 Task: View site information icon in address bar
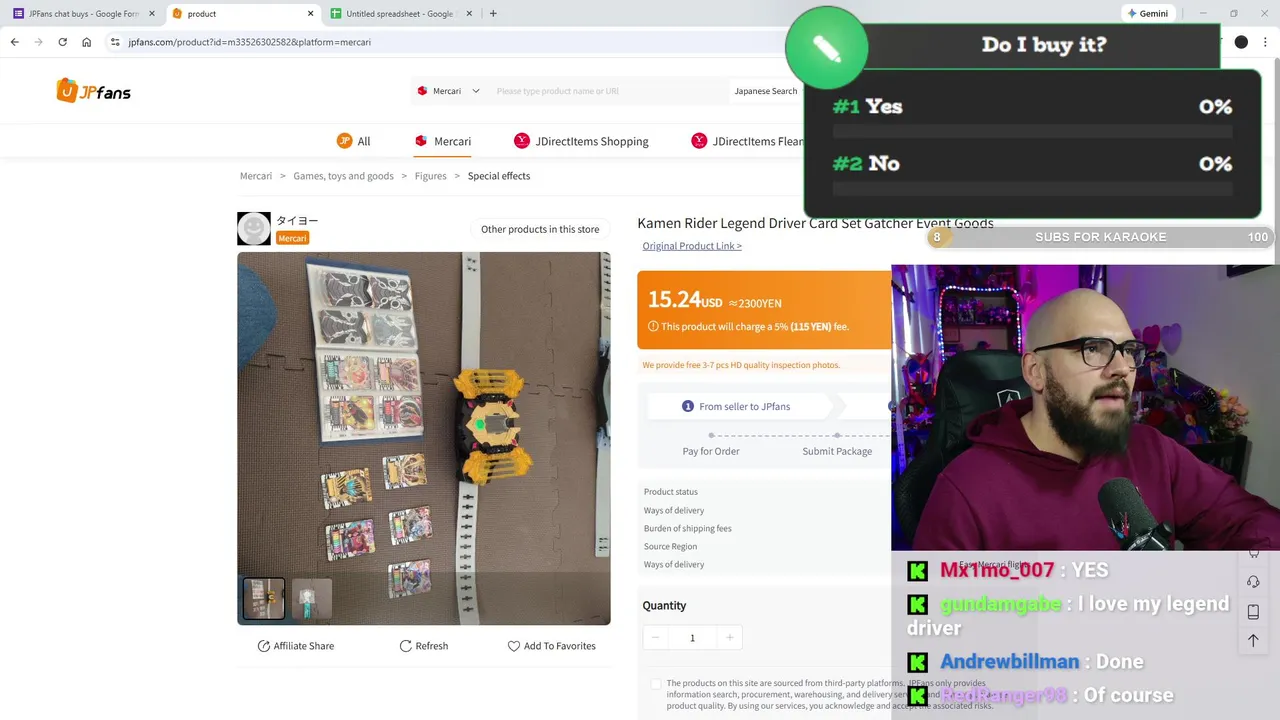115,42
